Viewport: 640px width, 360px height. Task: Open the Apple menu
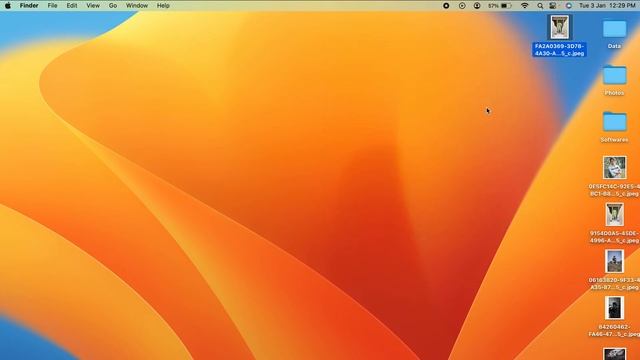click(x=8, y=6)
